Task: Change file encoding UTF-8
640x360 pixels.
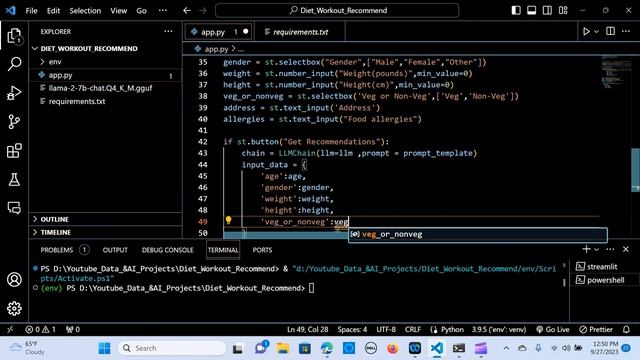Action: [386, 329]
